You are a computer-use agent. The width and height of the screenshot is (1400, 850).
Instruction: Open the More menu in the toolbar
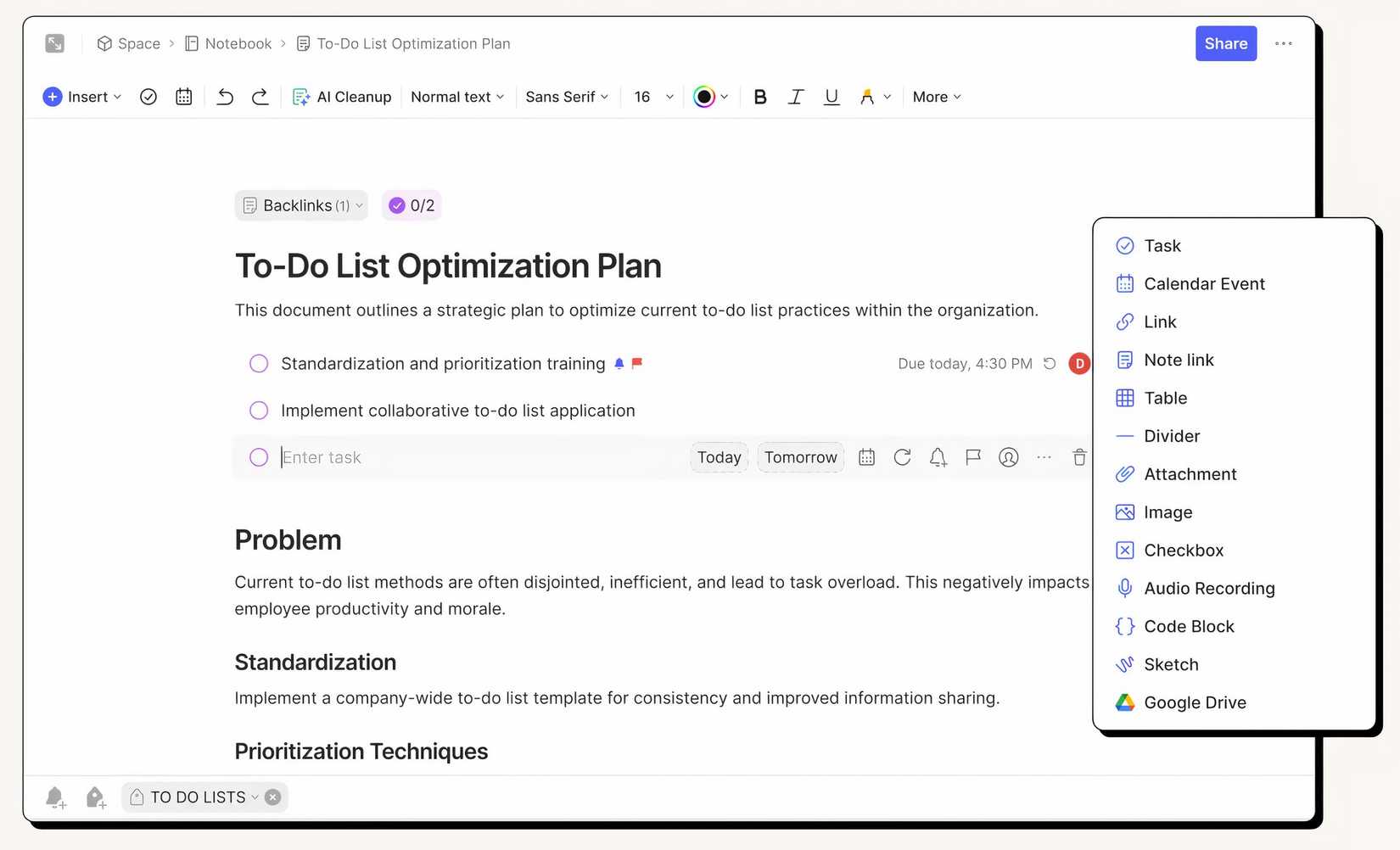[x=935, y=96]
